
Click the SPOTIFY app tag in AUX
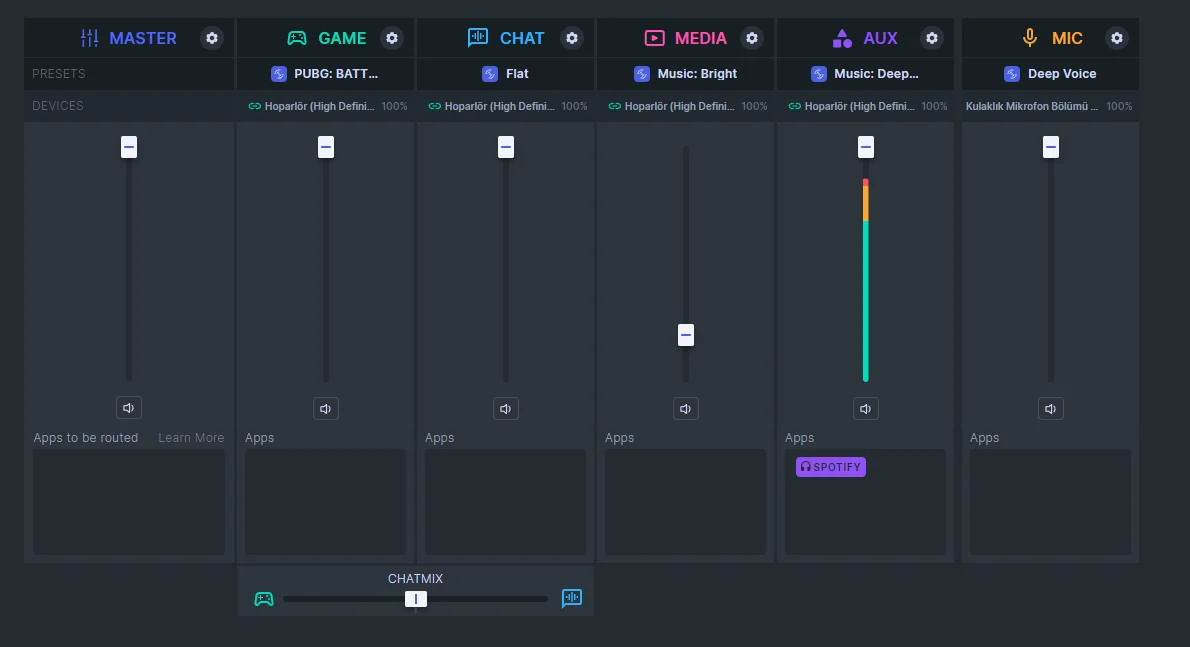[x=830, y=466]
